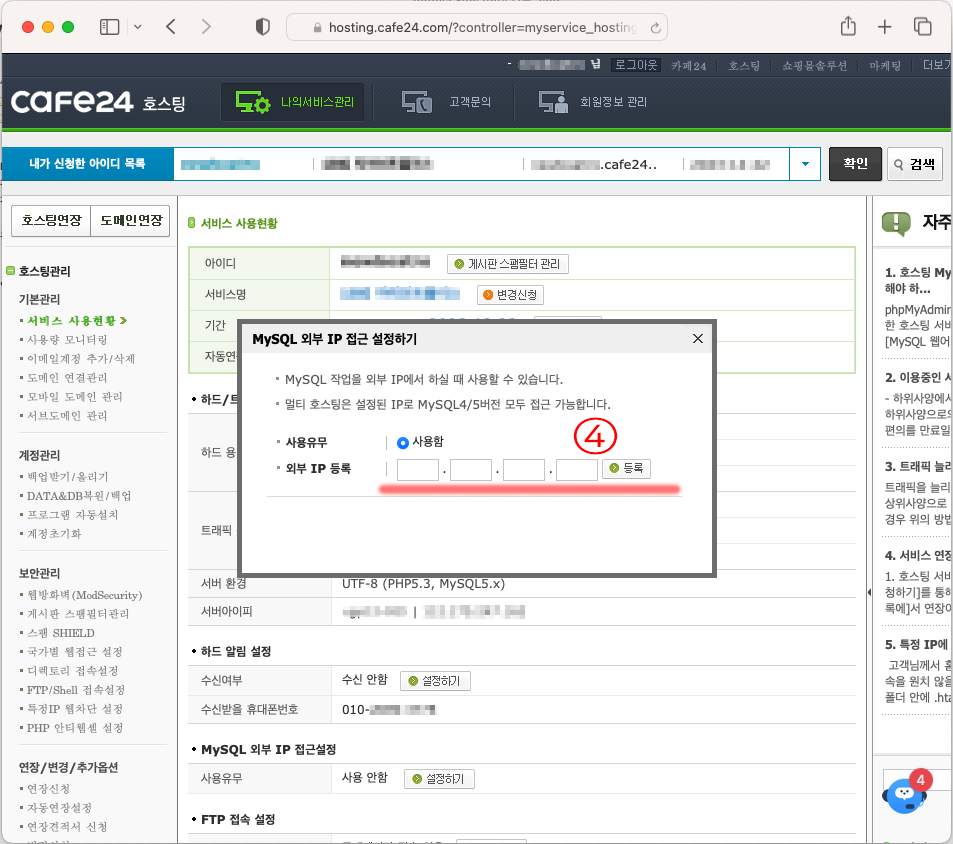The height and width of the screenshot is (844, 953).
Task: Go back with the browser back arrow
Action: [171, 27]
